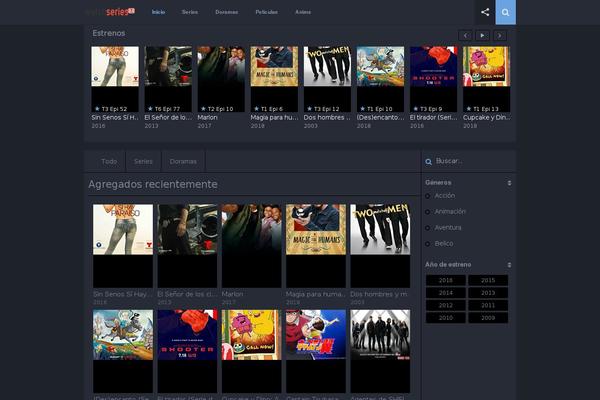Open the Agents of S.H.I.E.L.D. group poster
Viewport: 600px width, 400px height.
click(x=380, y=351)
